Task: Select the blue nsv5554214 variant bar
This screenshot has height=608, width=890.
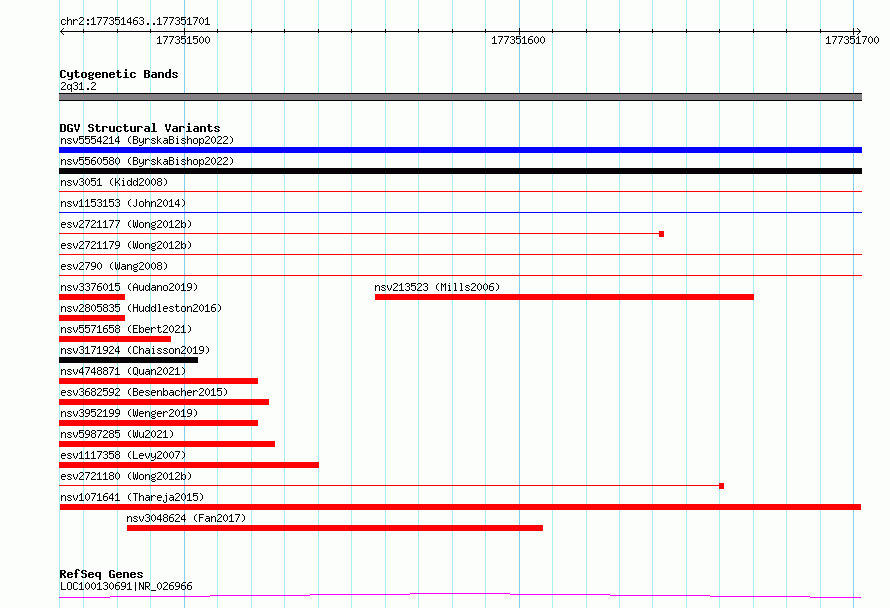Action: click(460, 150)
